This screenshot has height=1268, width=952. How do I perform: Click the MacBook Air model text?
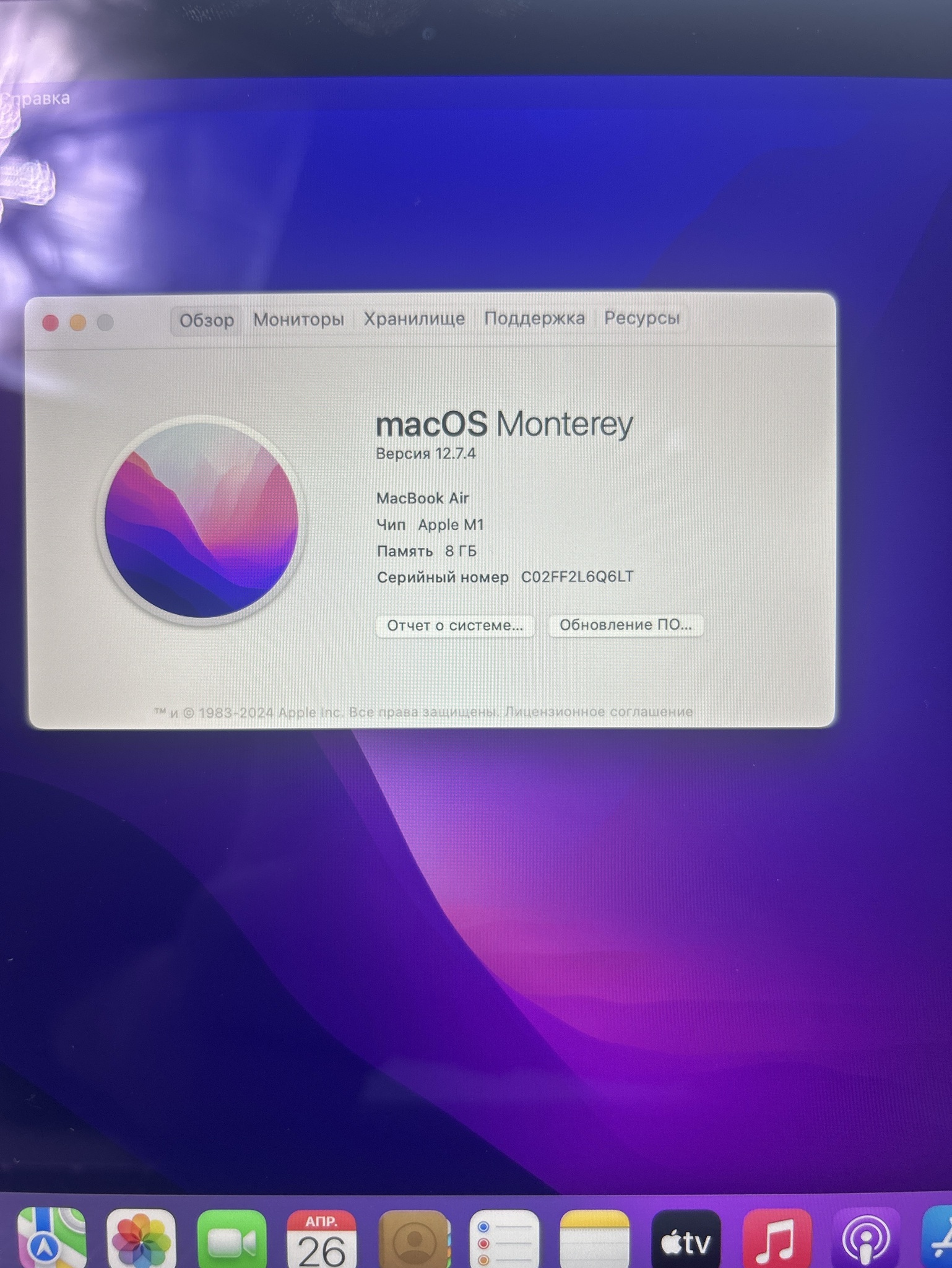click(423, 498)
